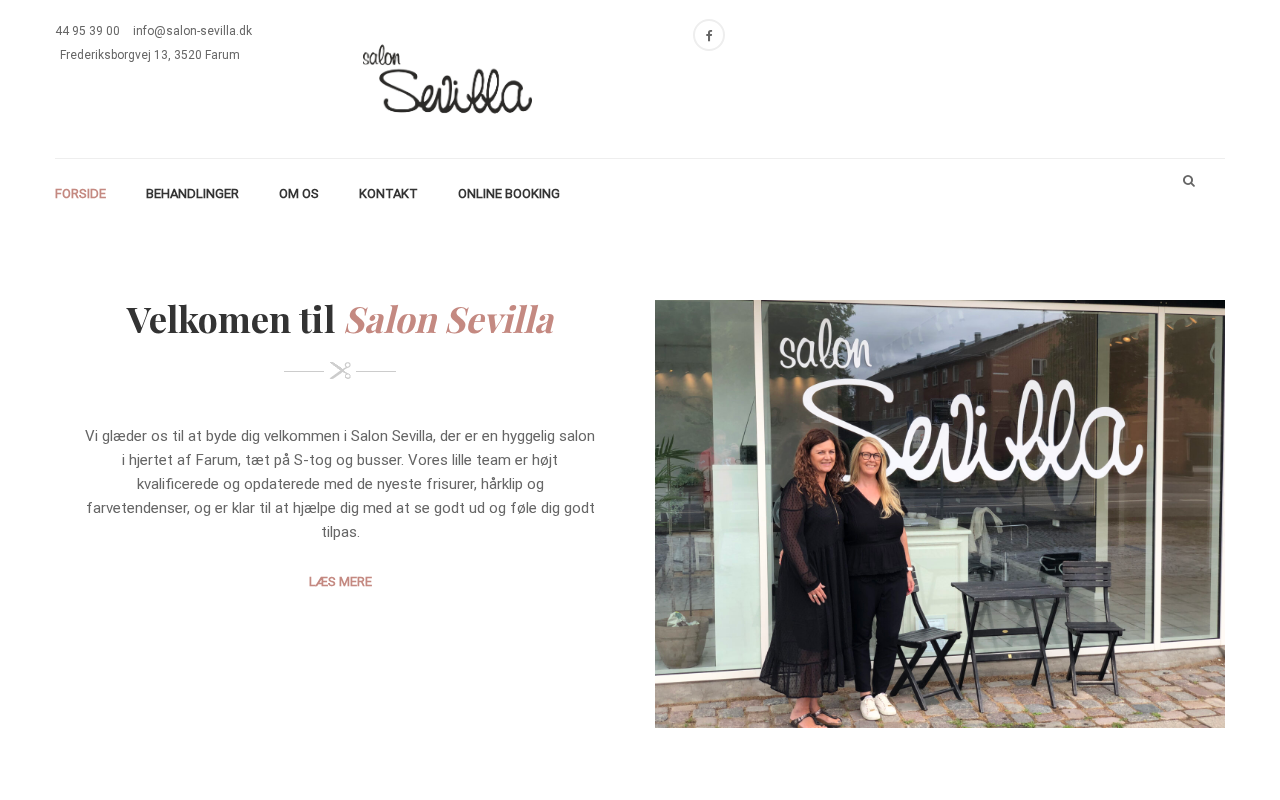Click the Læs mere link

coord(340,582)
